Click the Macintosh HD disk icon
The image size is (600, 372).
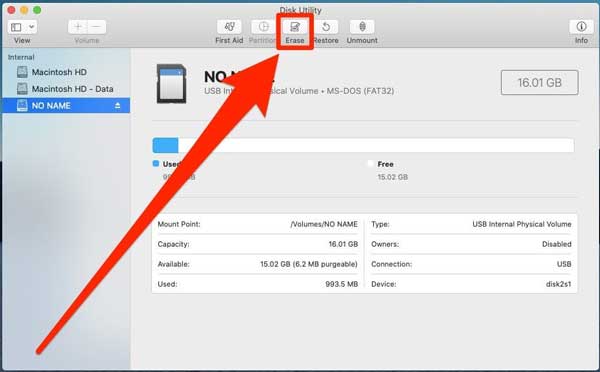(x=22, y=72)
